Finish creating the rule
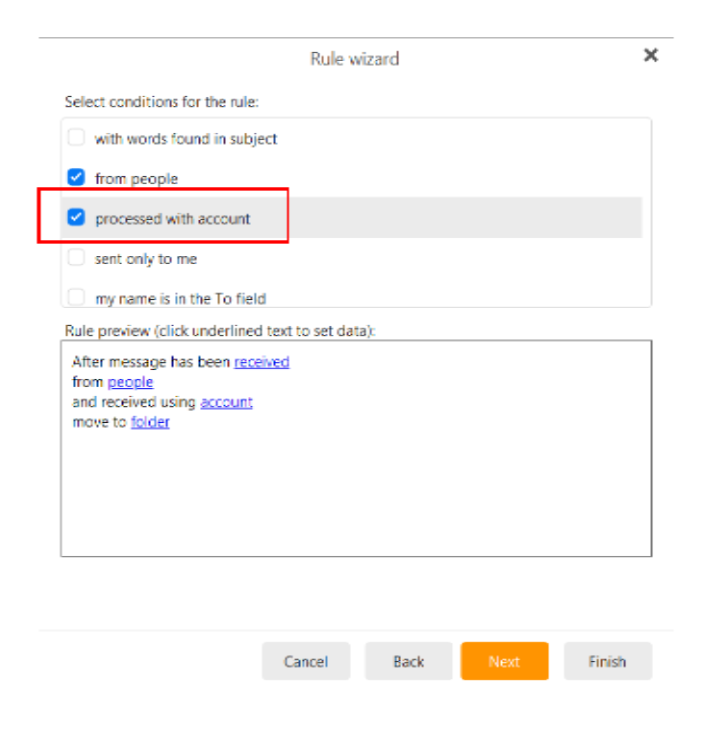 607,661
